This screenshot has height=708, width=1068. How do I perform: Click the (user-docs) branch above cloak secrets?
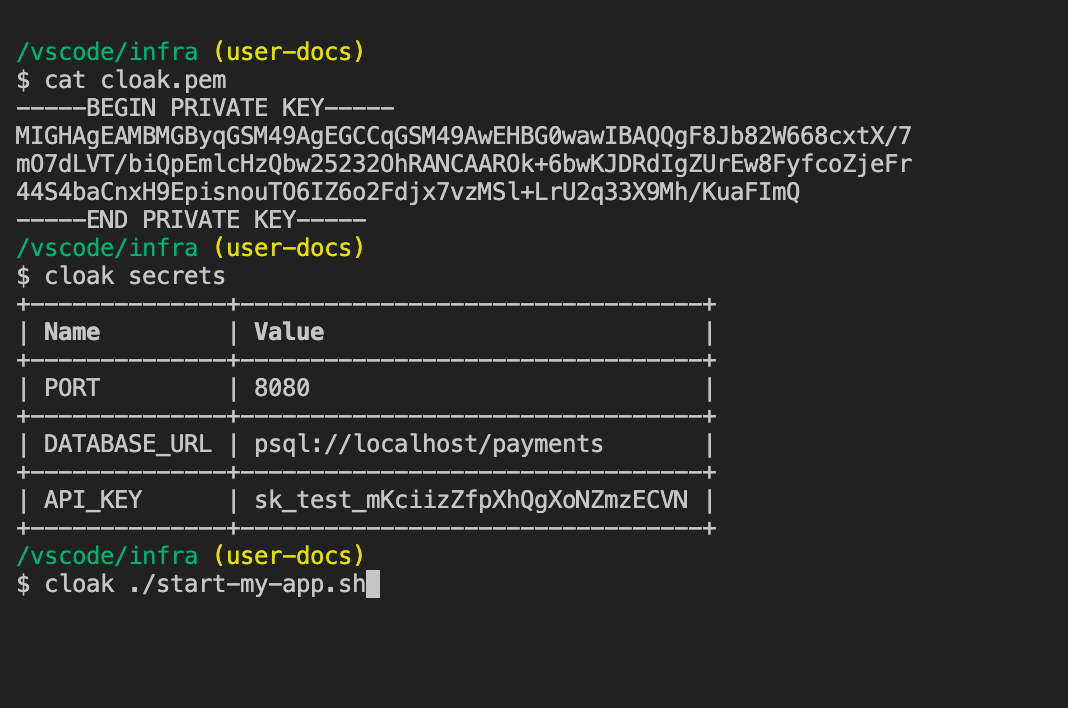289,248
